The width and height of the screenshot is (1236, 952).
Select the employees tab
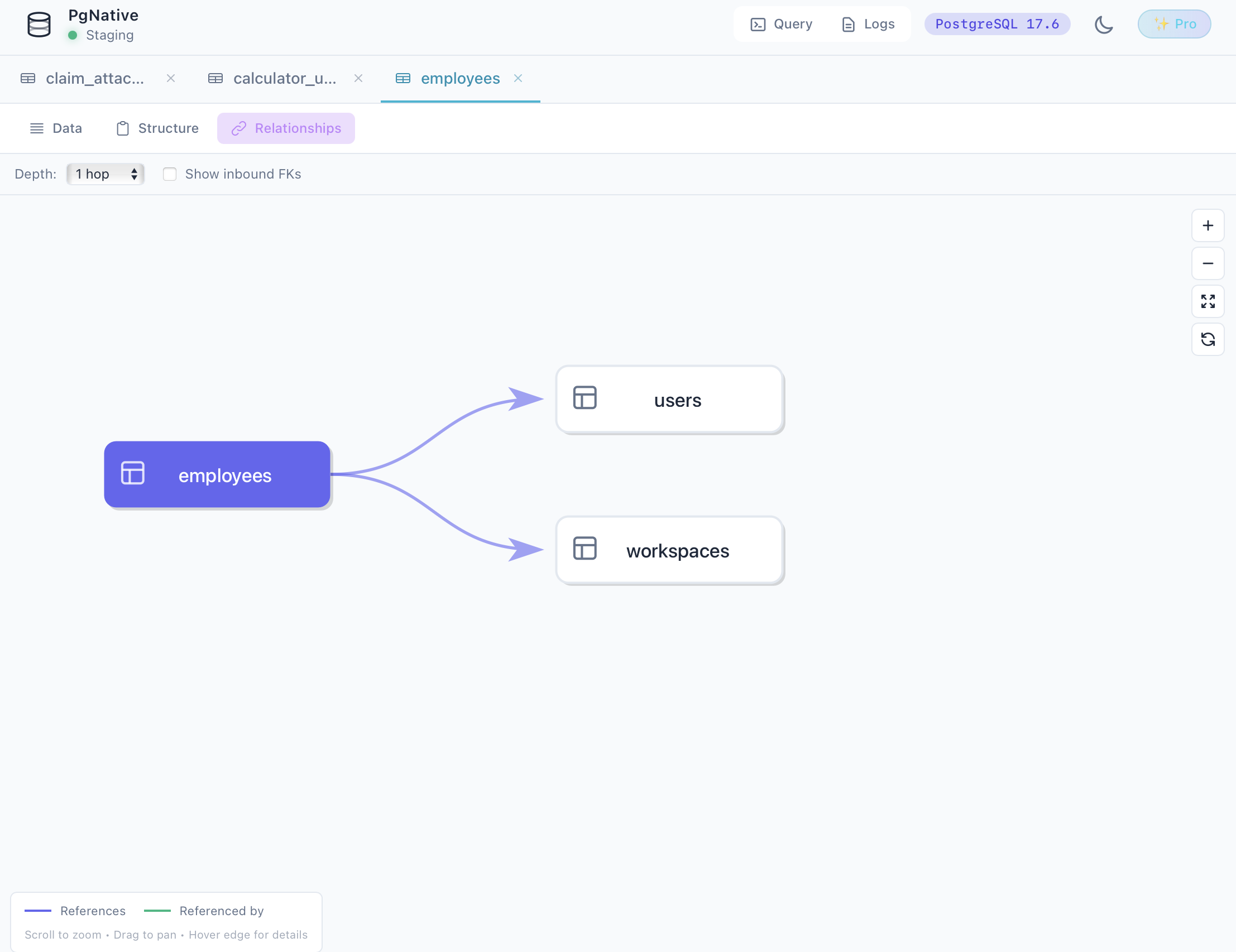(x=459, y=79)
